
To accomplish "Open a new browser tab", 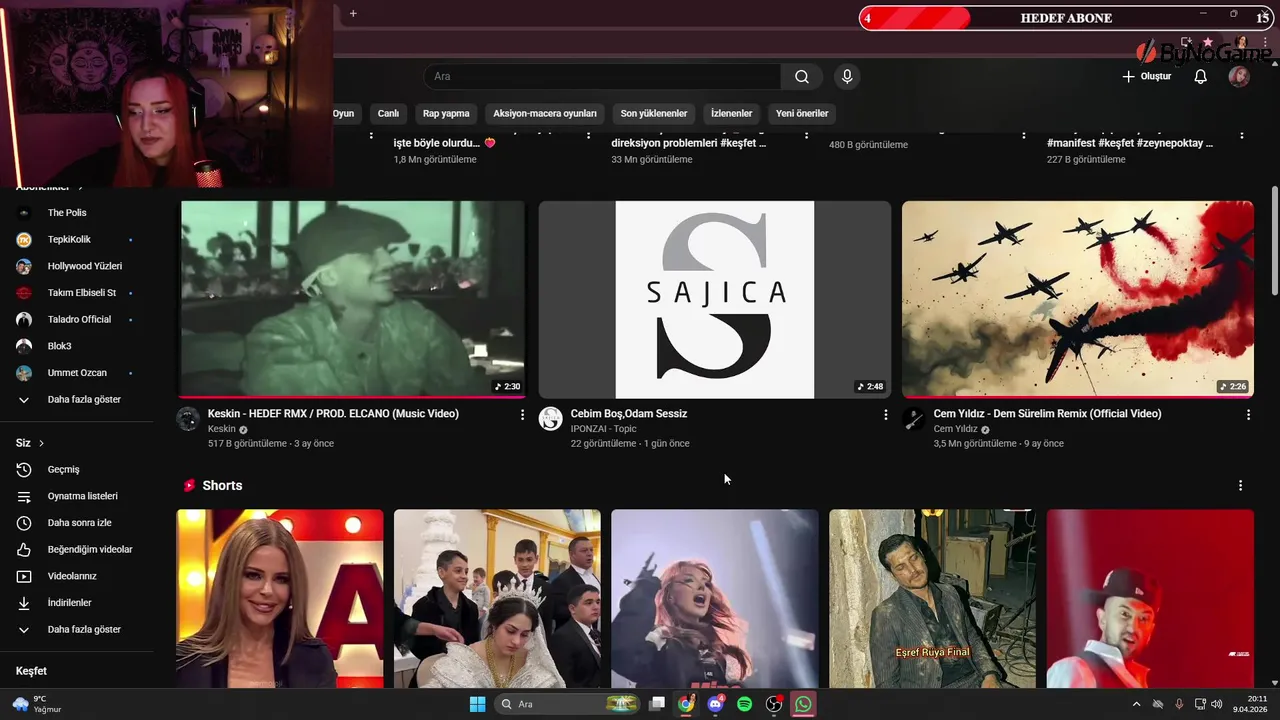I will point(353,14).
